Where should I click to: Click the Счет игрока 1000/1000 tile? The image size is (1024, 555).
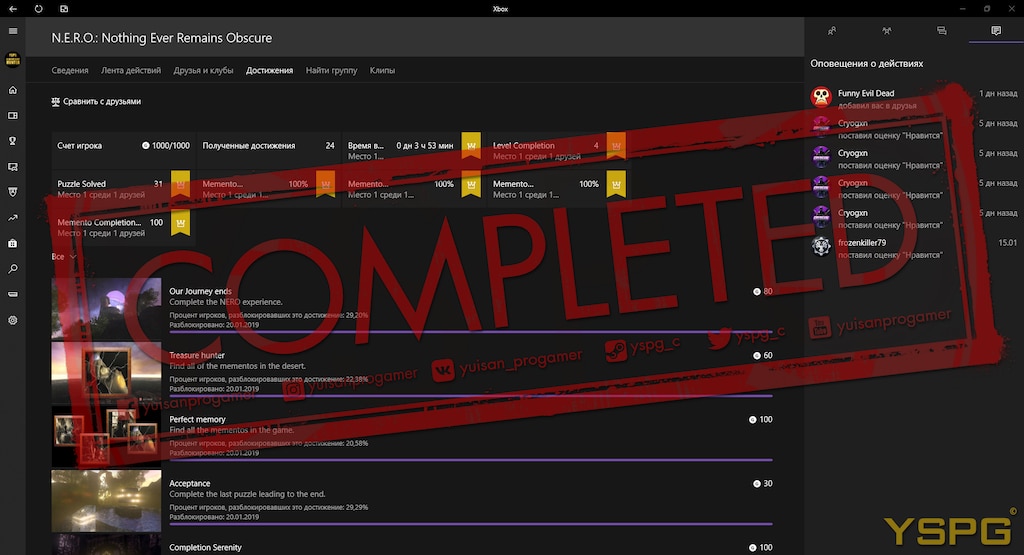pyautogui.click(x=123, y=150)
